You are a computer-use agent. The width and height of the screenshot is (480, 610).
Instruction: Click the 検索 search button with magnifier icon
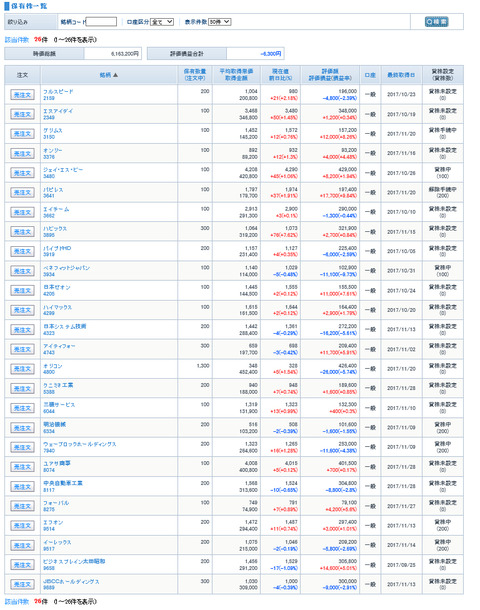436,22
